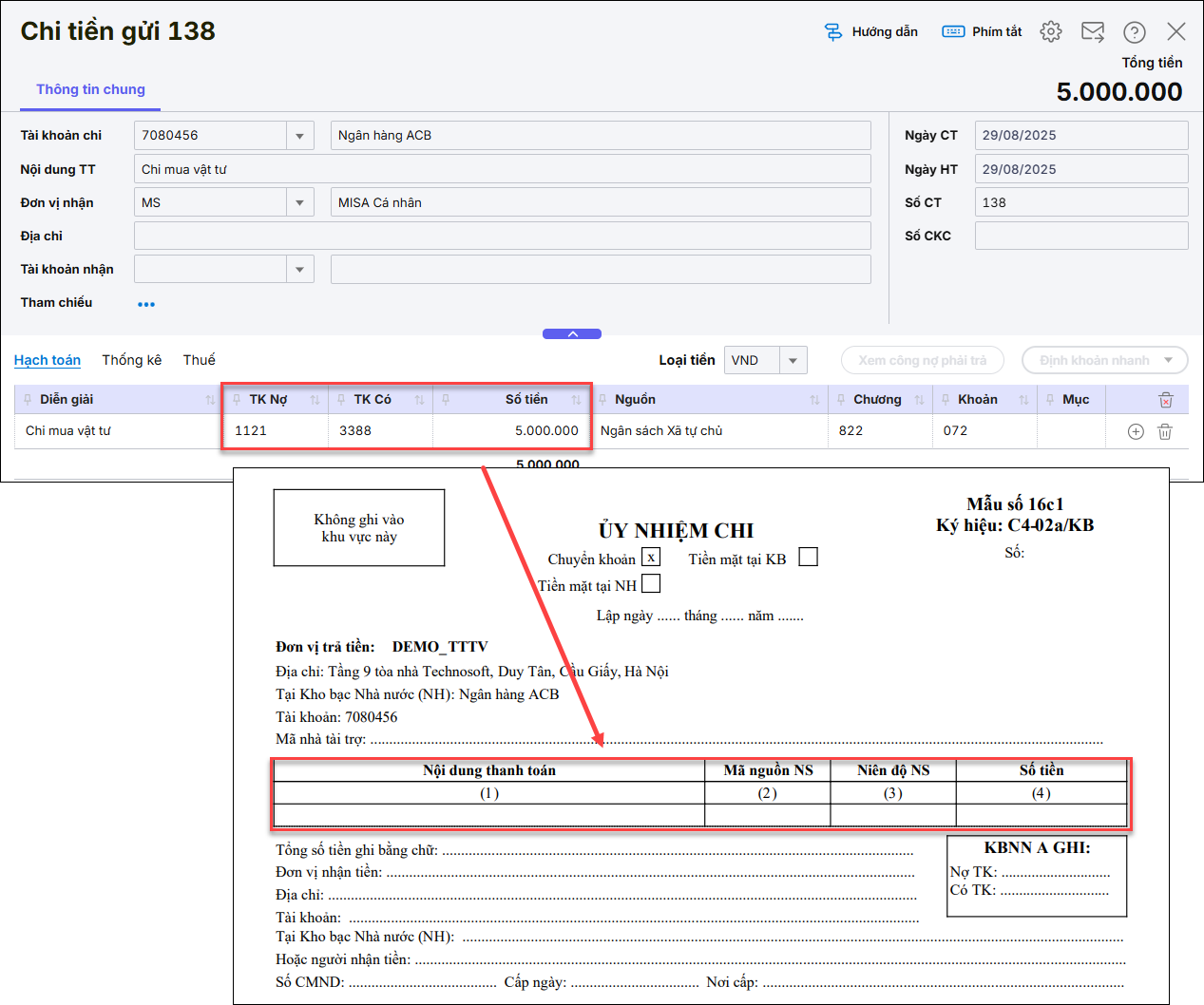Check the Tiền mặt tại KB box
The height and width of the screenshot is (1005, 1204).
[808, 557]
